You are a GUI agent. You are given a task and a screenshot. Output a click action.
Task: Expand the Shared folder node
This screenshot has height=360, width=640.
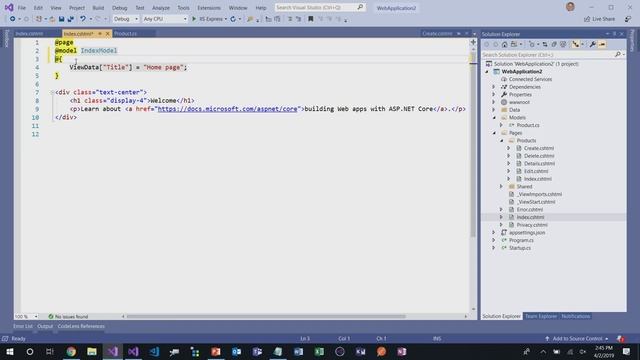click(501, 187)
